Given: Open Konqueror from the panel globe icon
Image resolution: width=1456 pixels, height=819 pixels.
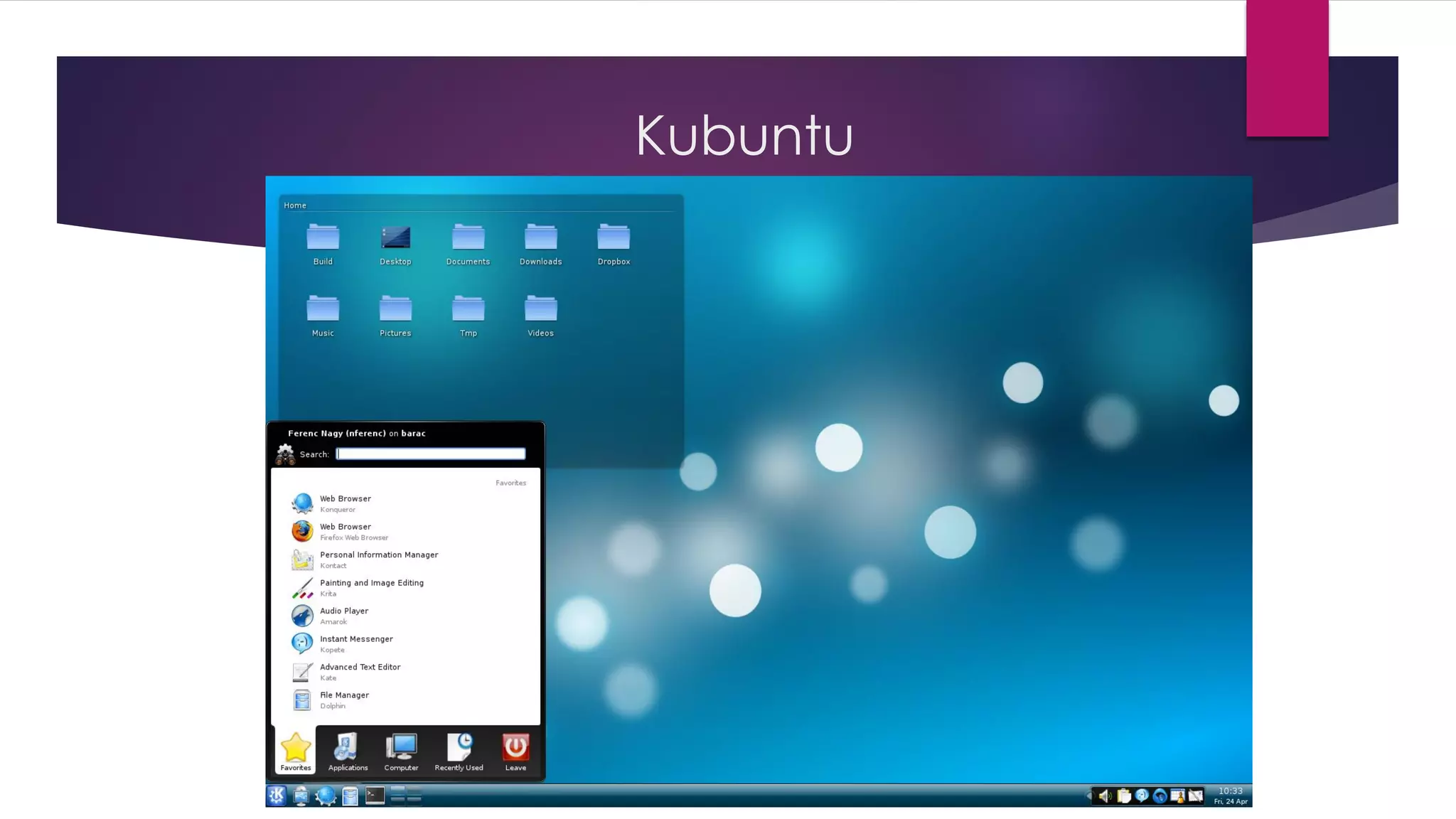Looking at the screenshot, I should 326,796.
